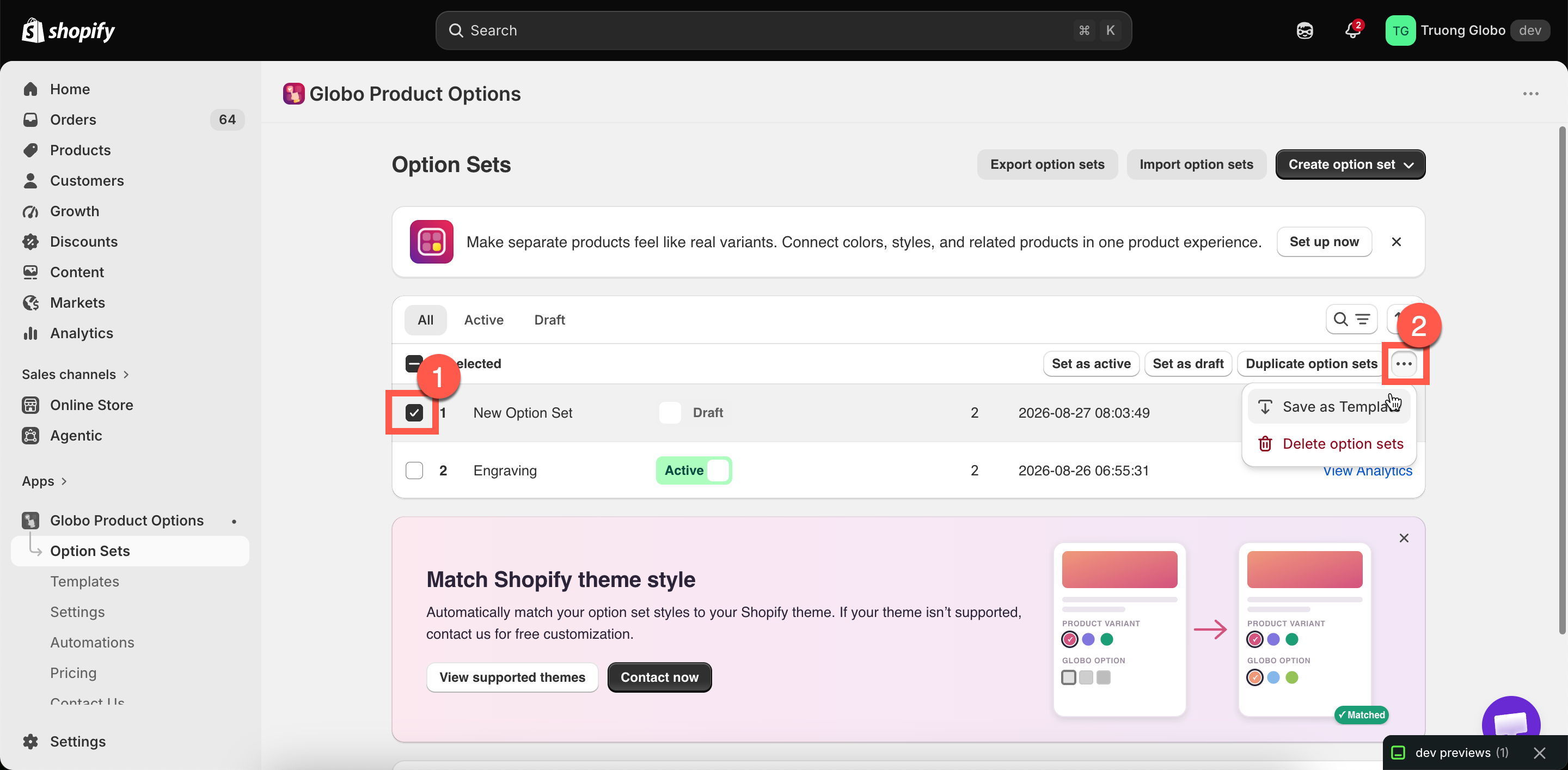
Task: Uncheck the New Option Set row checkbox
Action: [414, 413]
